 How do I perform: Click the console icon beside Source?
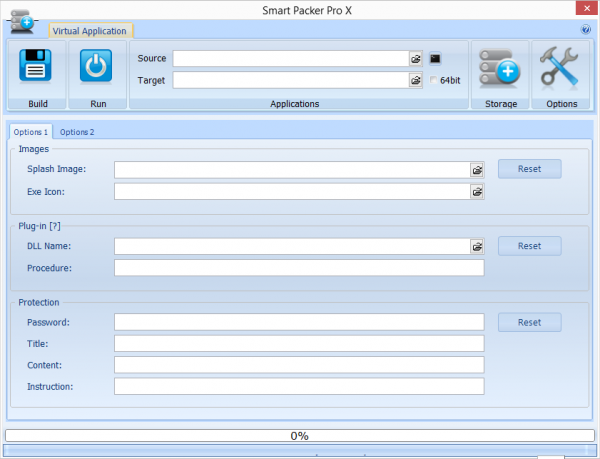(x=435, y=59)
